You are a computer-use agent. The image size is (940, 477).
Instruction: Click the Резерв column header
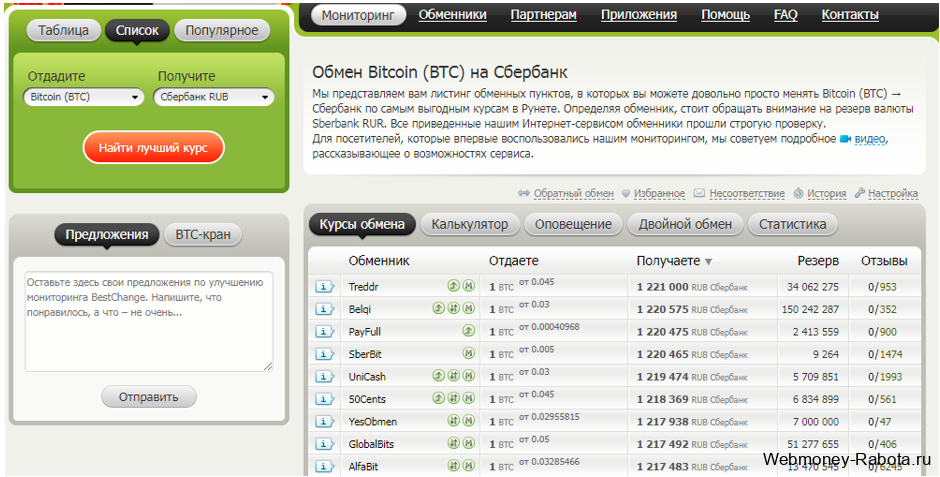tap(818, 261)
